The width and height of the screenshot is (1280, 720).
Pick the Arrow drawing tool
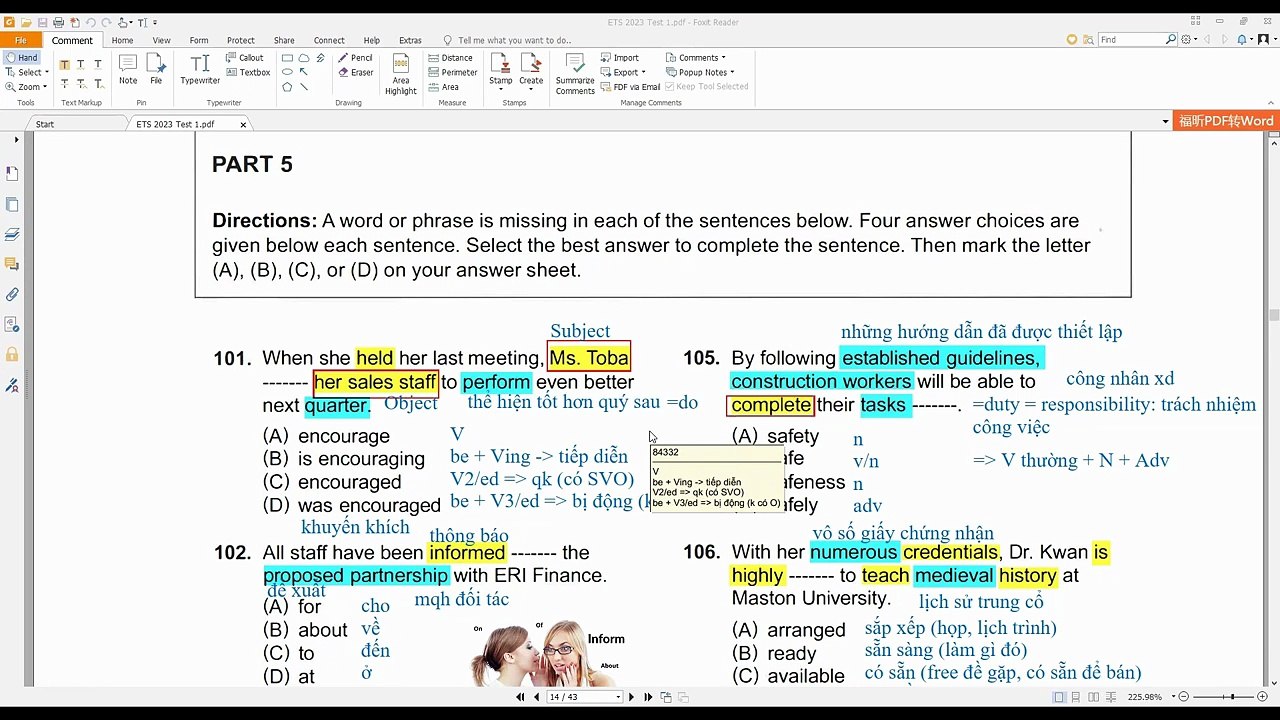click(x=304, y=72)
